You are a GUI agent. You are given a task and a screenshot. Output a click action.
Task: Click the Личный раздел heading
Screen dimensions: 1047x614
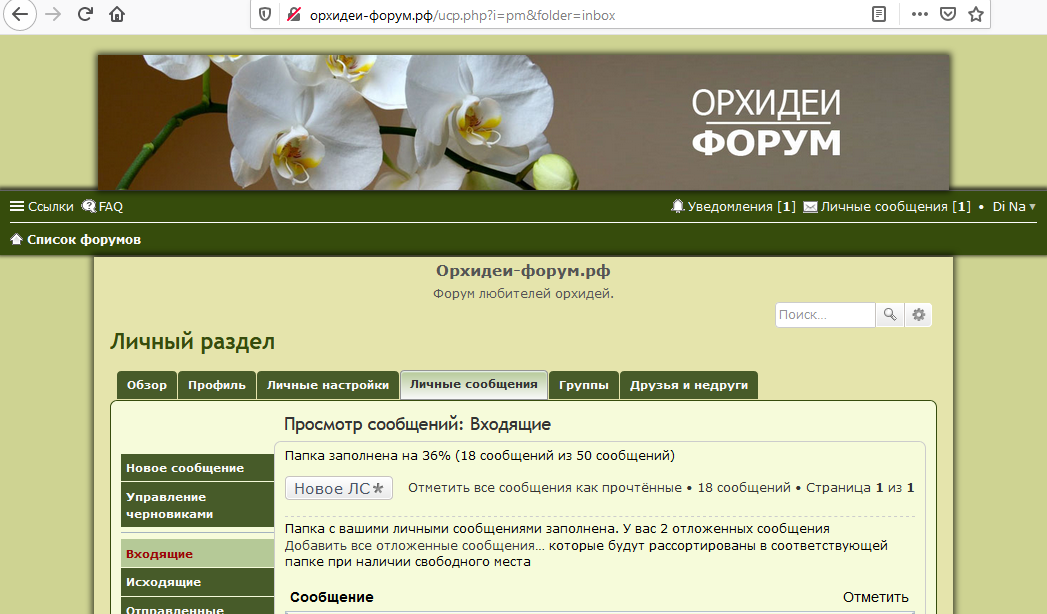pos(192,342)
